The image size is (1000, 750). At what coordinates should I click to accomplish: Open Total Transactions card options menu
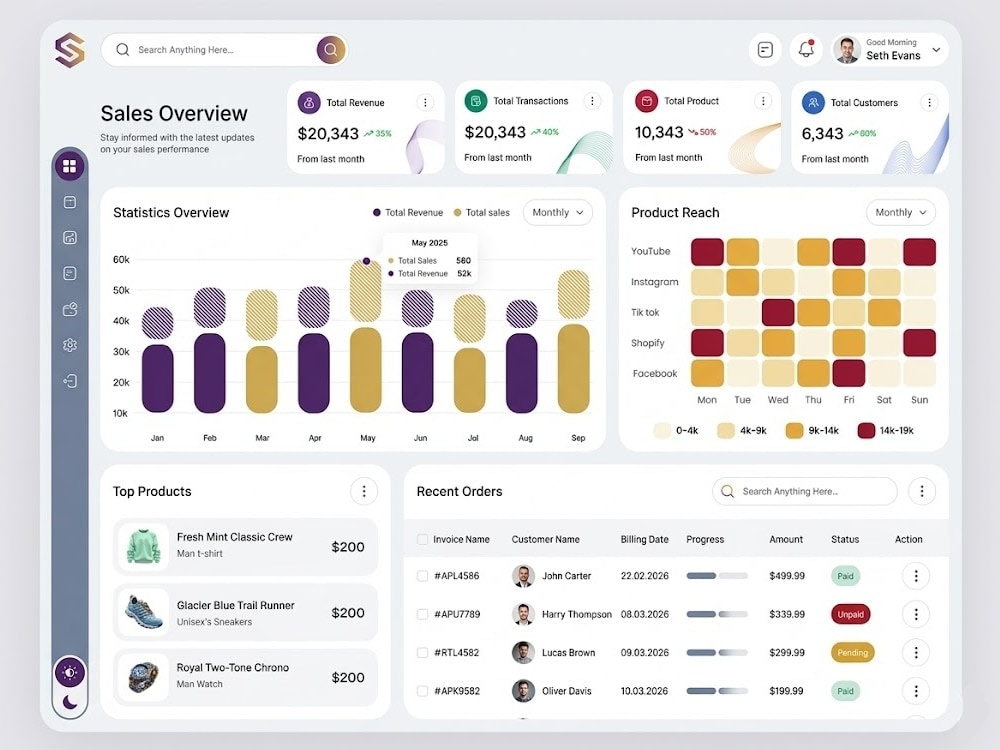(x=592, y=101)
